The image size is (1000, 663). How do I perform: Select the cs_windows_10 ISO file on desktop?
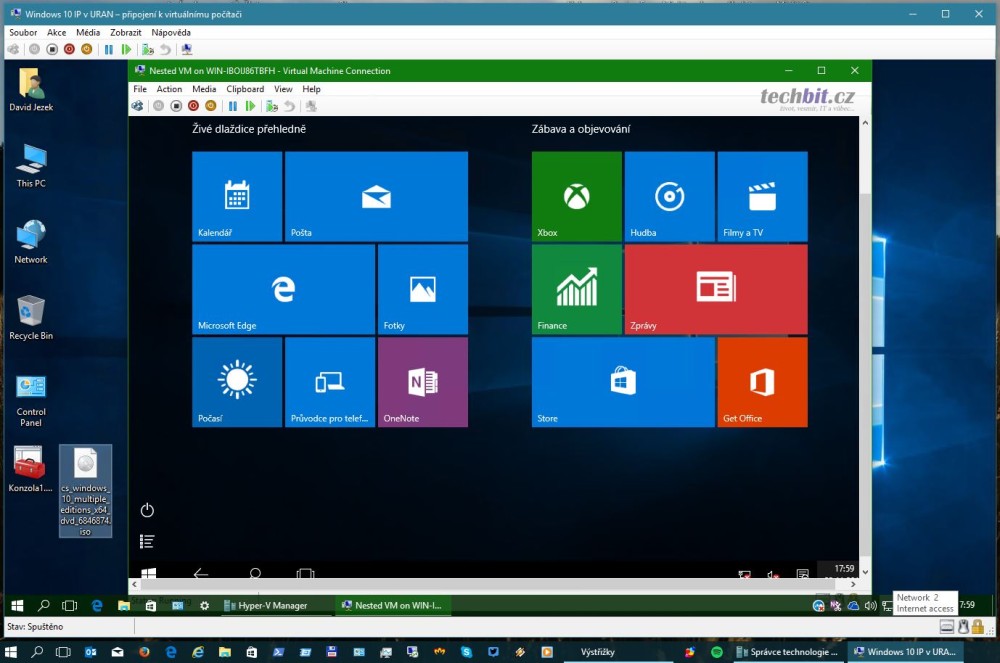[85, 491]
